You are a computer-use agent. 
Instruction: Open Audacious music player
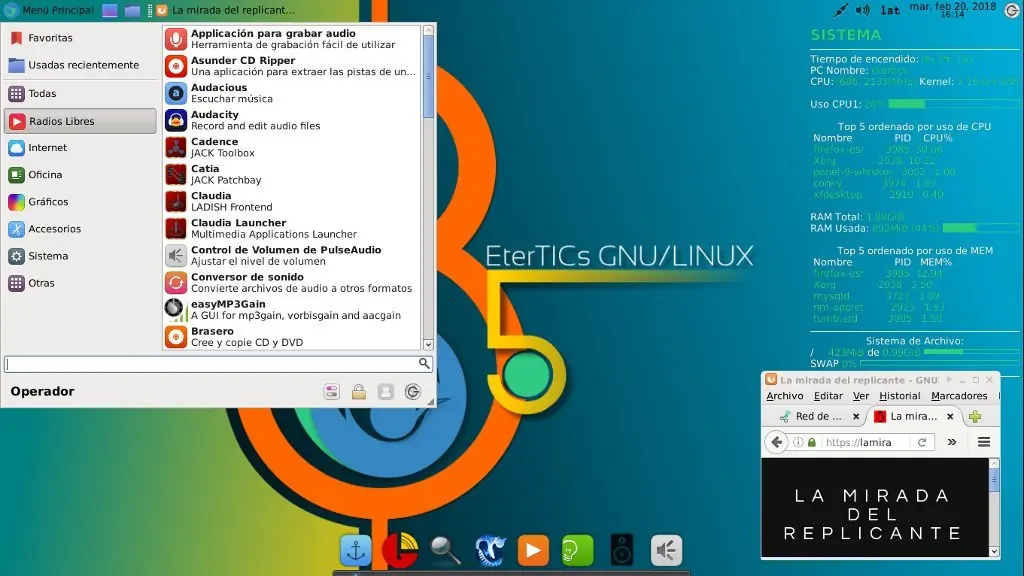point(292,93)
